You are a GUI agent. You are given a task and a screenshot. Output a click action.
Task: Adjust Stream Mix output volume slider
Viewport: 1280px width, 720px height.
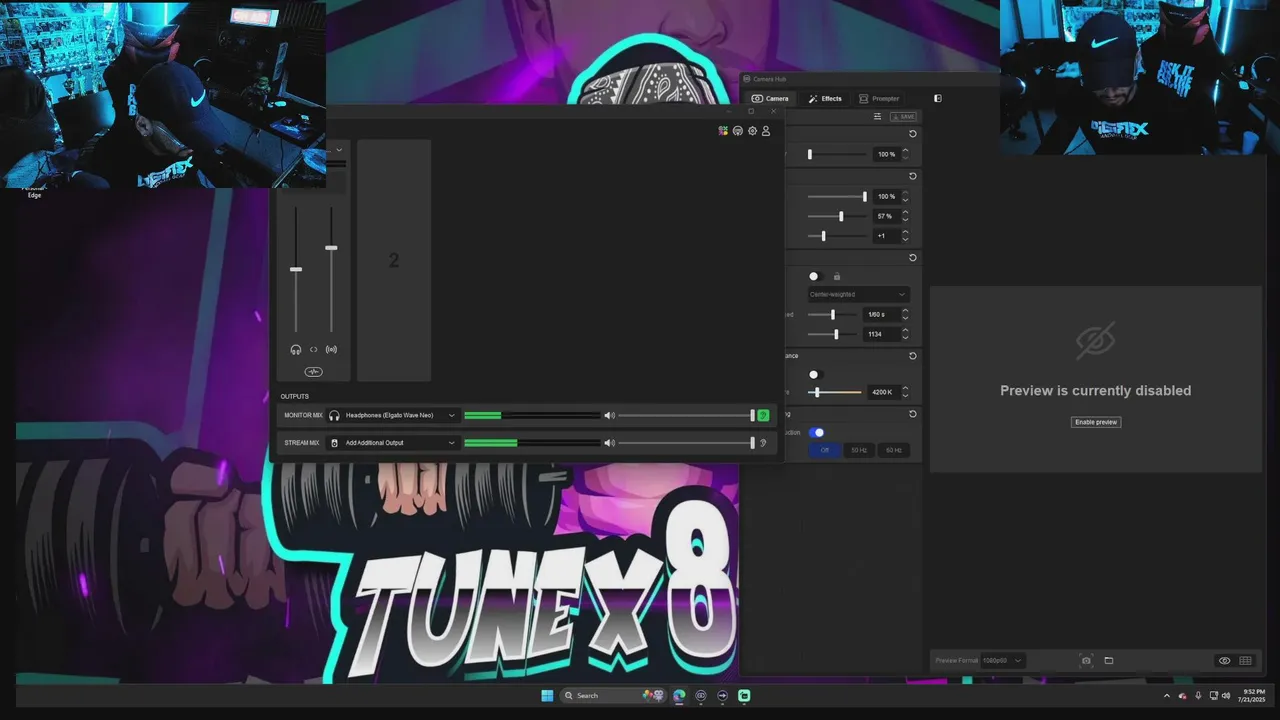click(686, 443)
